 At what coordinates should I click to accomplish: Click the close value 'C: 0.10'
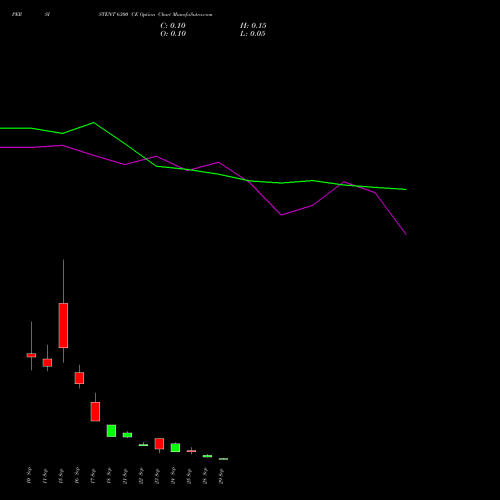point(173,26)
